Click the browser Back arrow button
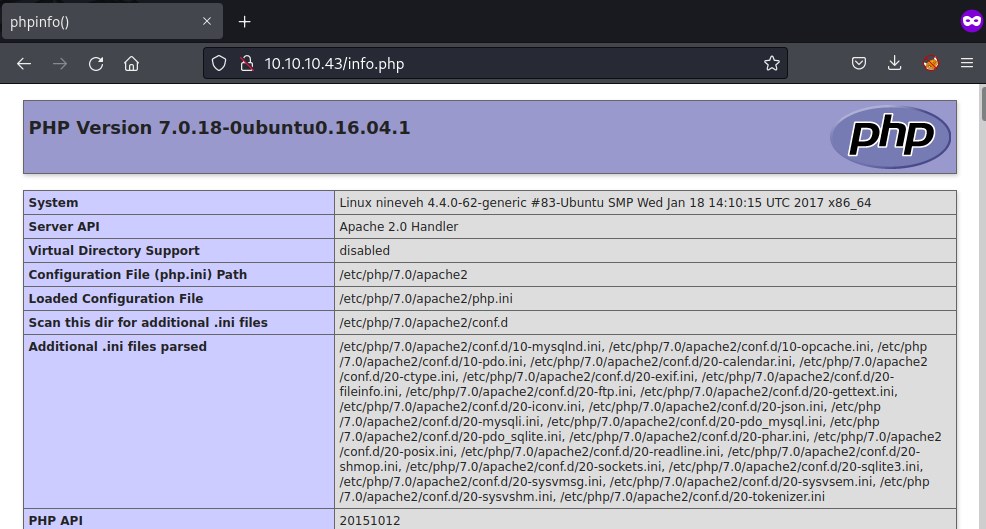986x529 pixels. coord(24,63)
